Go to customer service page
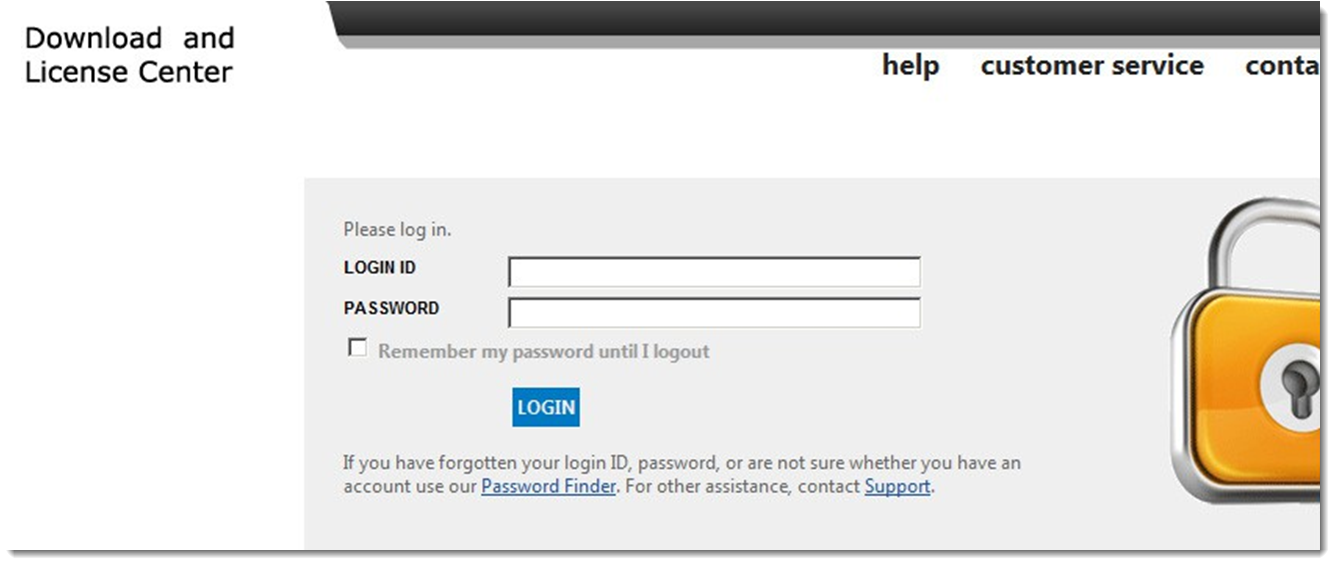The image size is (1335, 565). coord(1092,66)
